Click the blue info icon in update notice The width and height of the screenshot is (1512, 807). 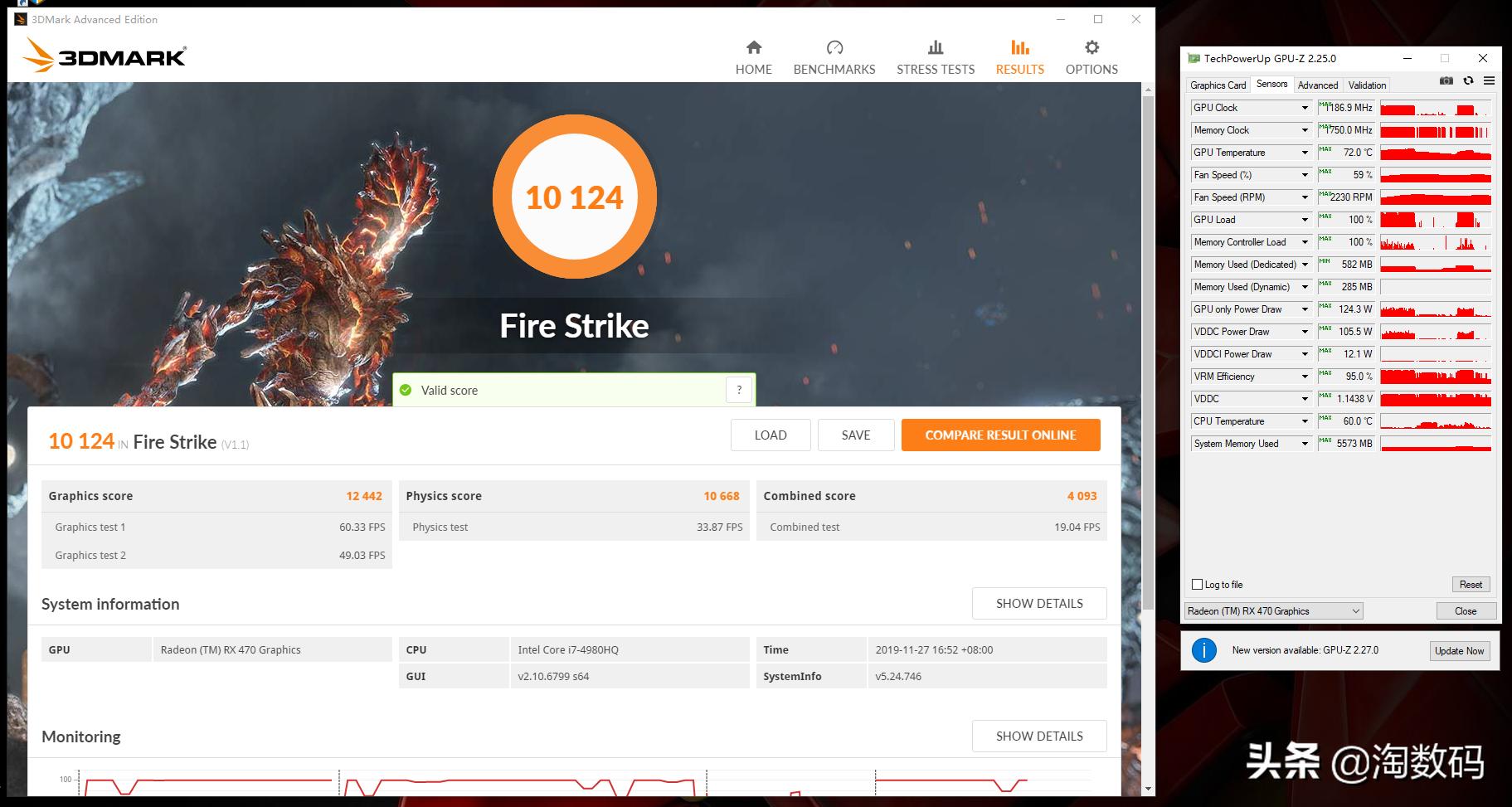coord(1204,650)
